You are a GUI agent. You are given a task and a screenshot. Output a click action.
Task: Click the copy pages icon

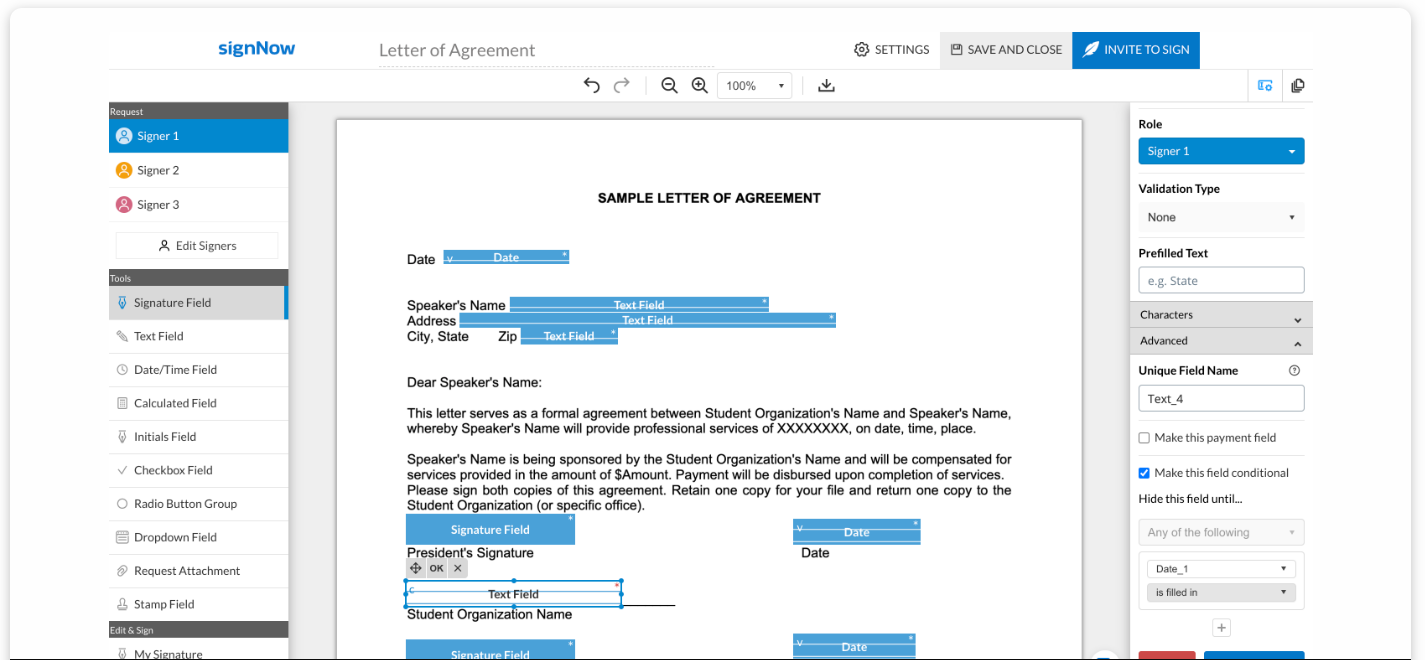click(1298, 86)
